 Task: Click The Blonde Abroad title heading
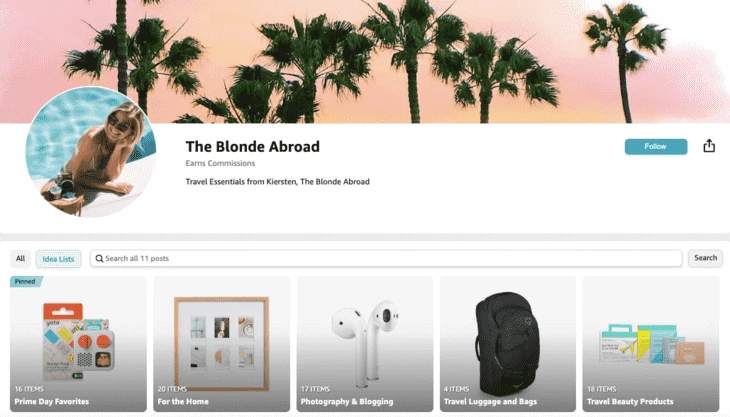point(252,147)
